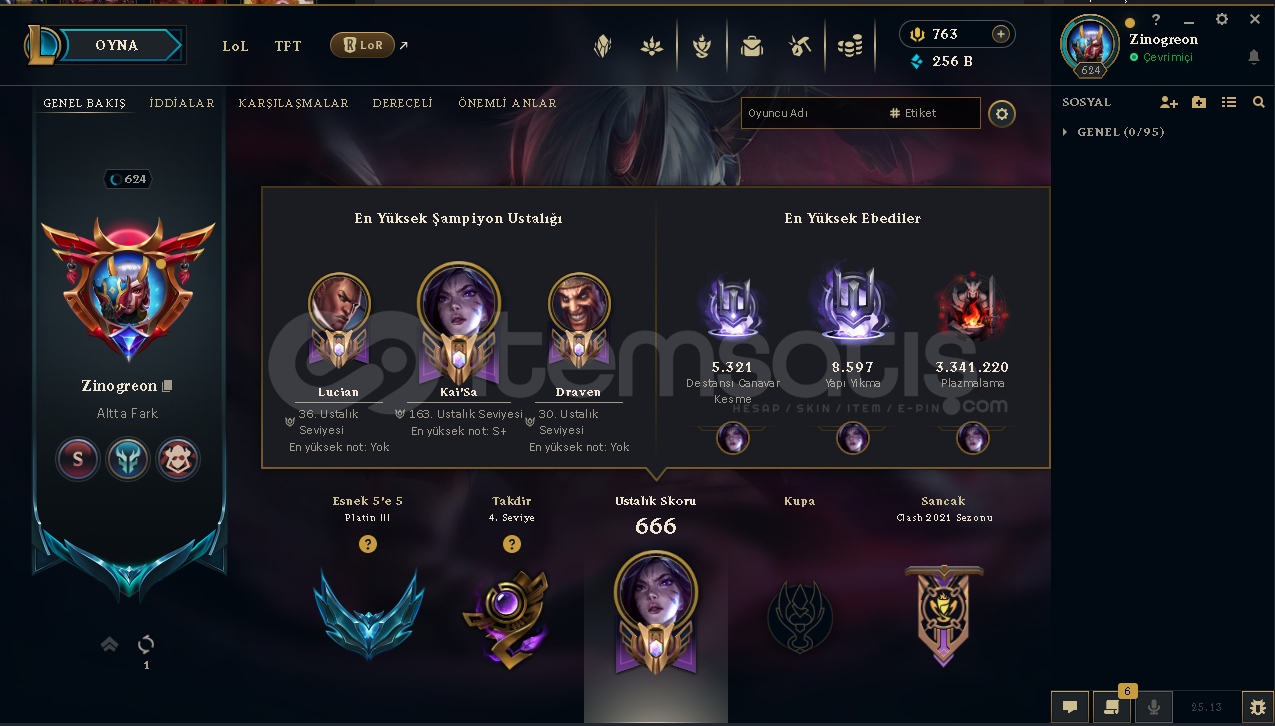Open the Store coins icon
1275x726 pixels.
[x=851, y=46]
